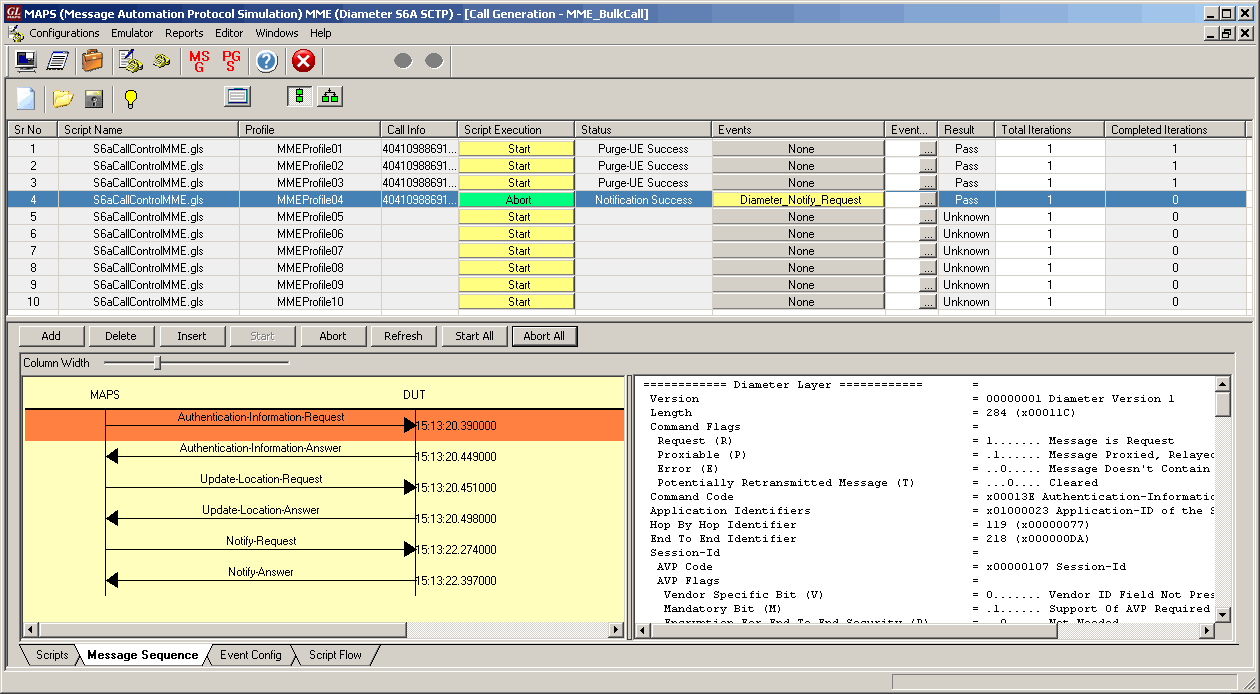Select the Update-Location-Request message
1260x694 pixels.
[261, 479]
